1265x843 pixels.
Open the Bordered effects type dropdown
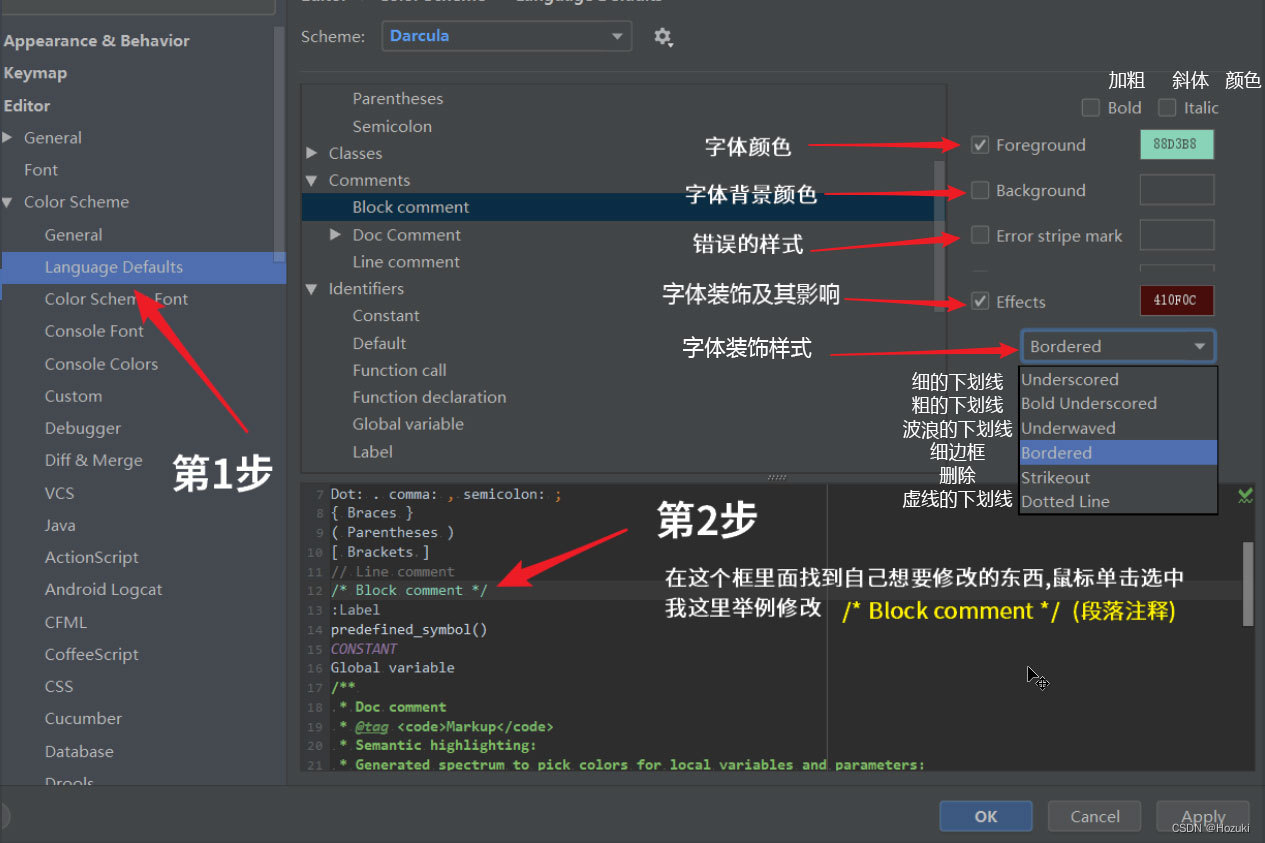(x=1118, y=346)
